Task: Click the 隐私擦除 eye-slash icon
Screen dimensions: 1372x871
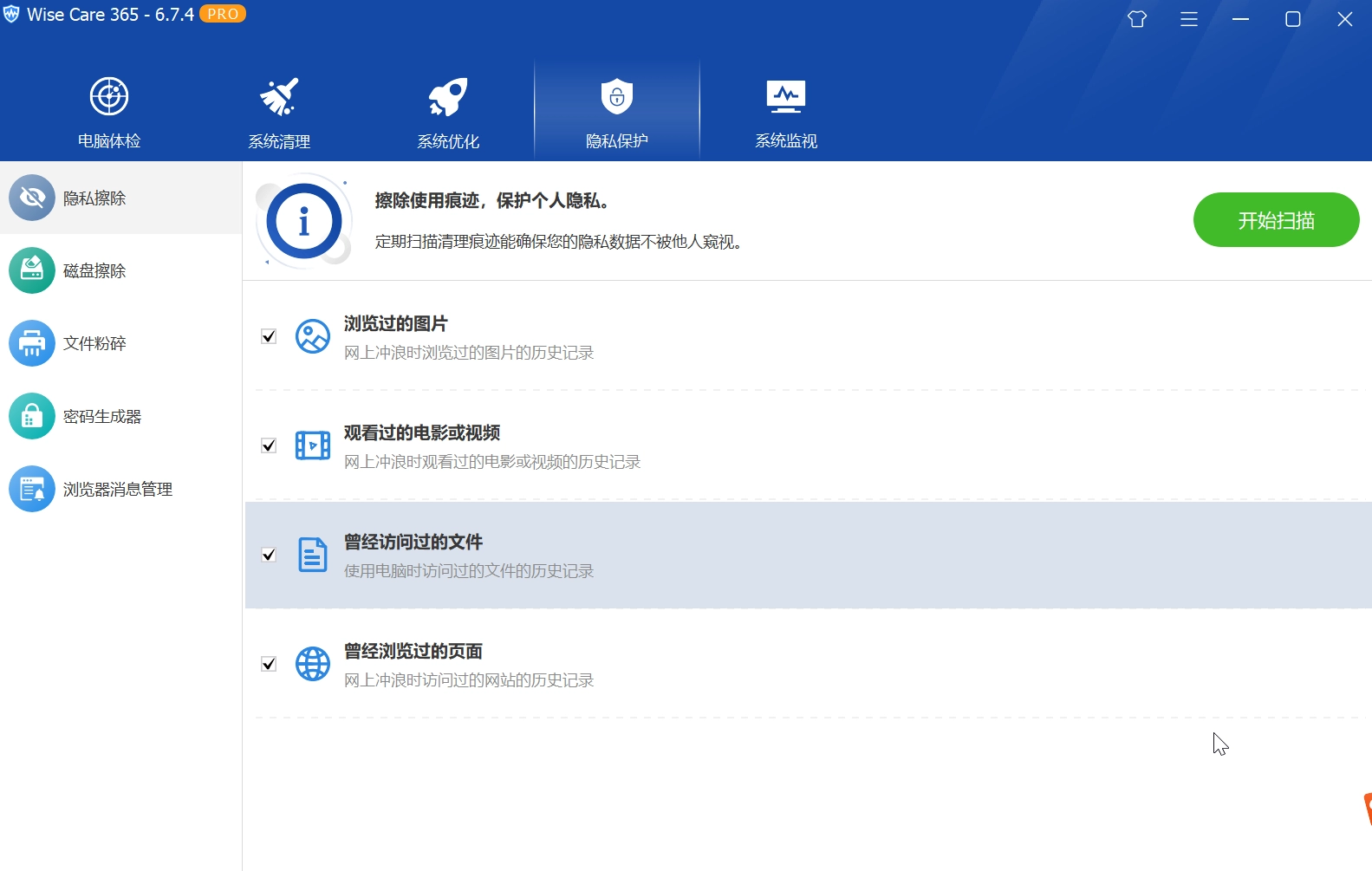Action: point(32,198)
